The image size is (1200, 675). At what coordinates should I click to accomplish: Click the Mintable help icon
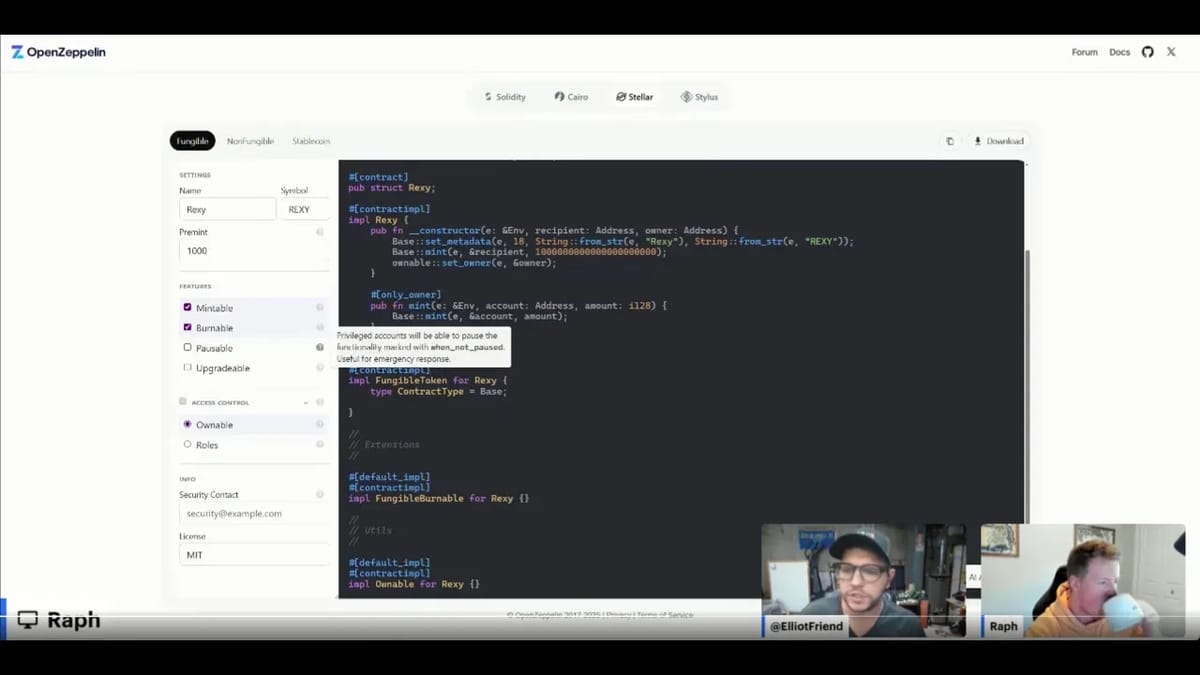tap(320, 308)
